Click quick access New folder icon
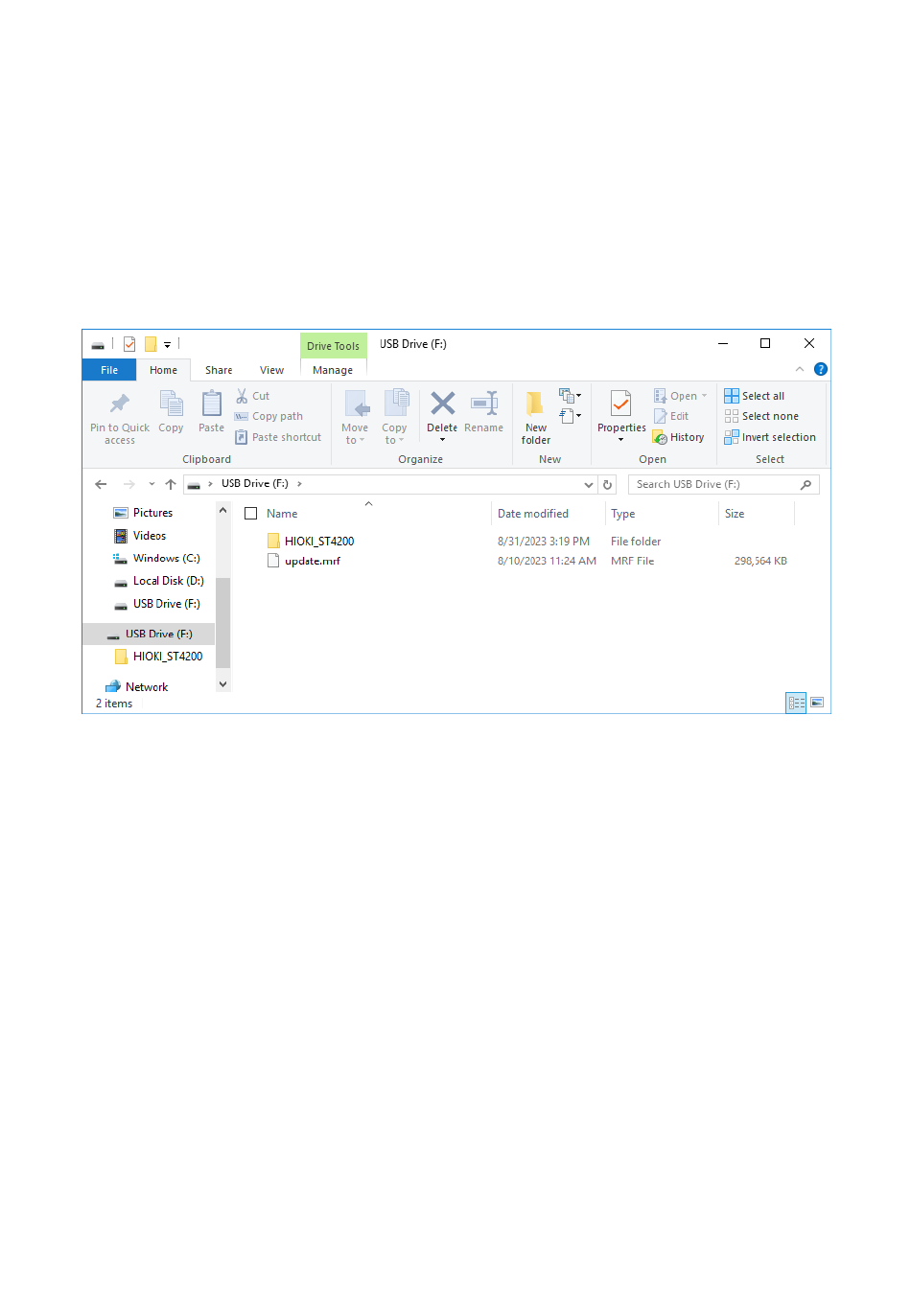The image size is (911, 1316). [x=151, y=344]
